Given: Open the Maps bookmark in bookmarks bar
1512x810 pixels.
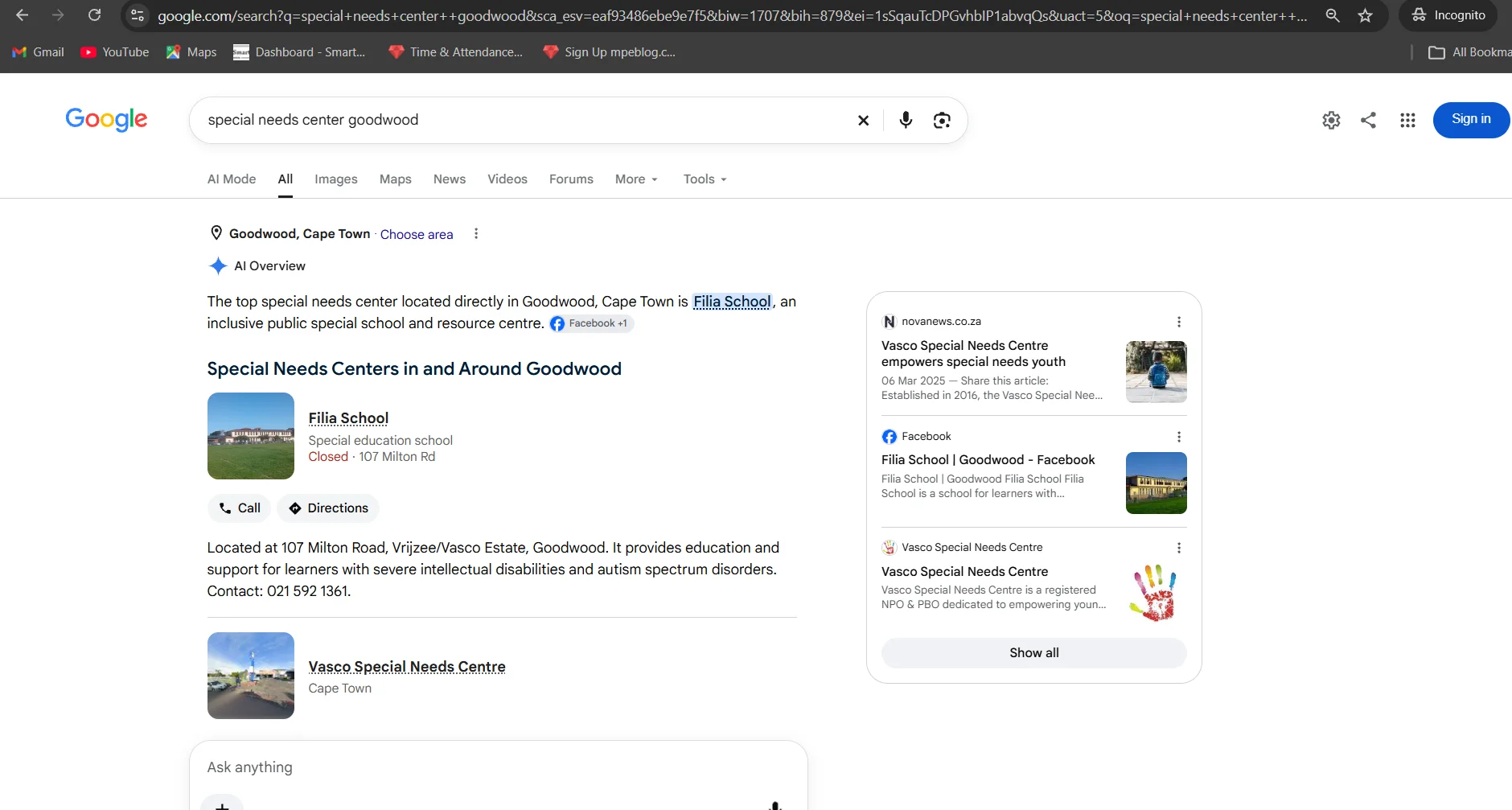Looking at the screenshot, I should pos(191,52).
